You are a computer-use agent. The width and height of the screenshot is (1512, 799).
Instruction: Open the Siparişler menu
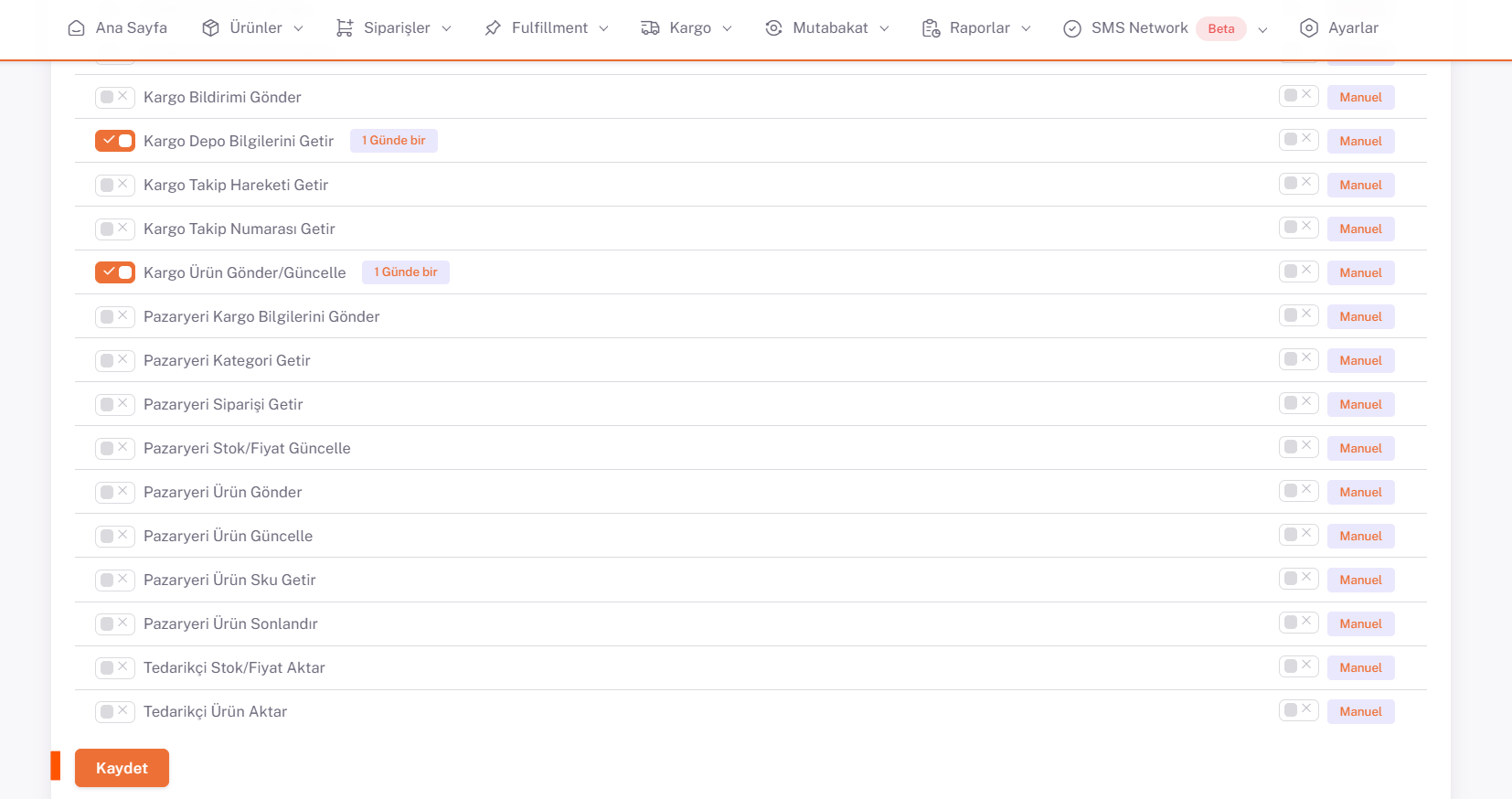(x=394, y=28)
